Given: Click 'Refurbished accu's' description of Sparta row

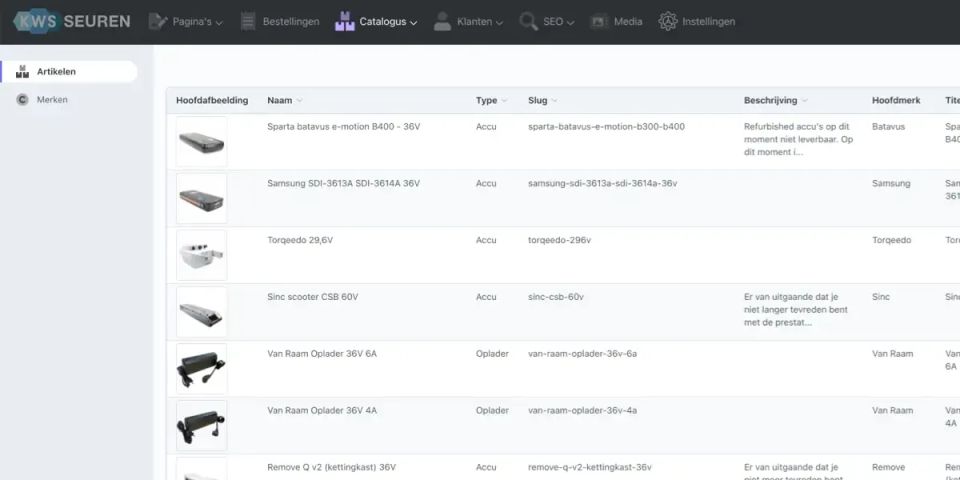Looking at the screenshot, I should (798, 140).
